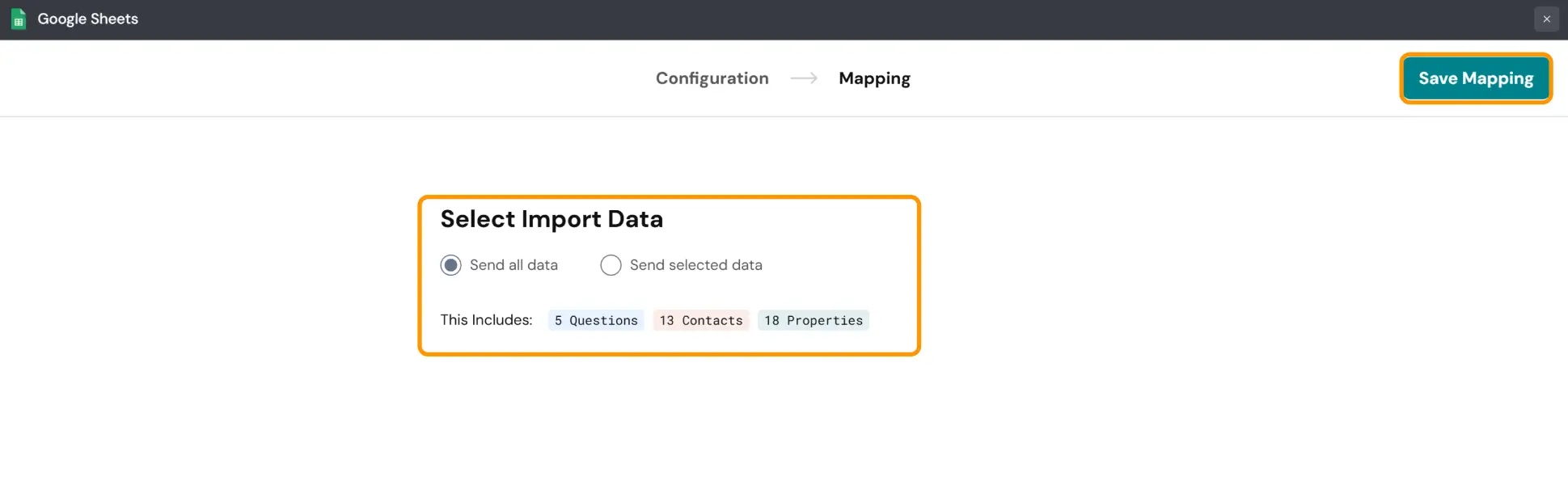Open the Mapping step
Screen dimensions: 1568x481
coord(874,78)
